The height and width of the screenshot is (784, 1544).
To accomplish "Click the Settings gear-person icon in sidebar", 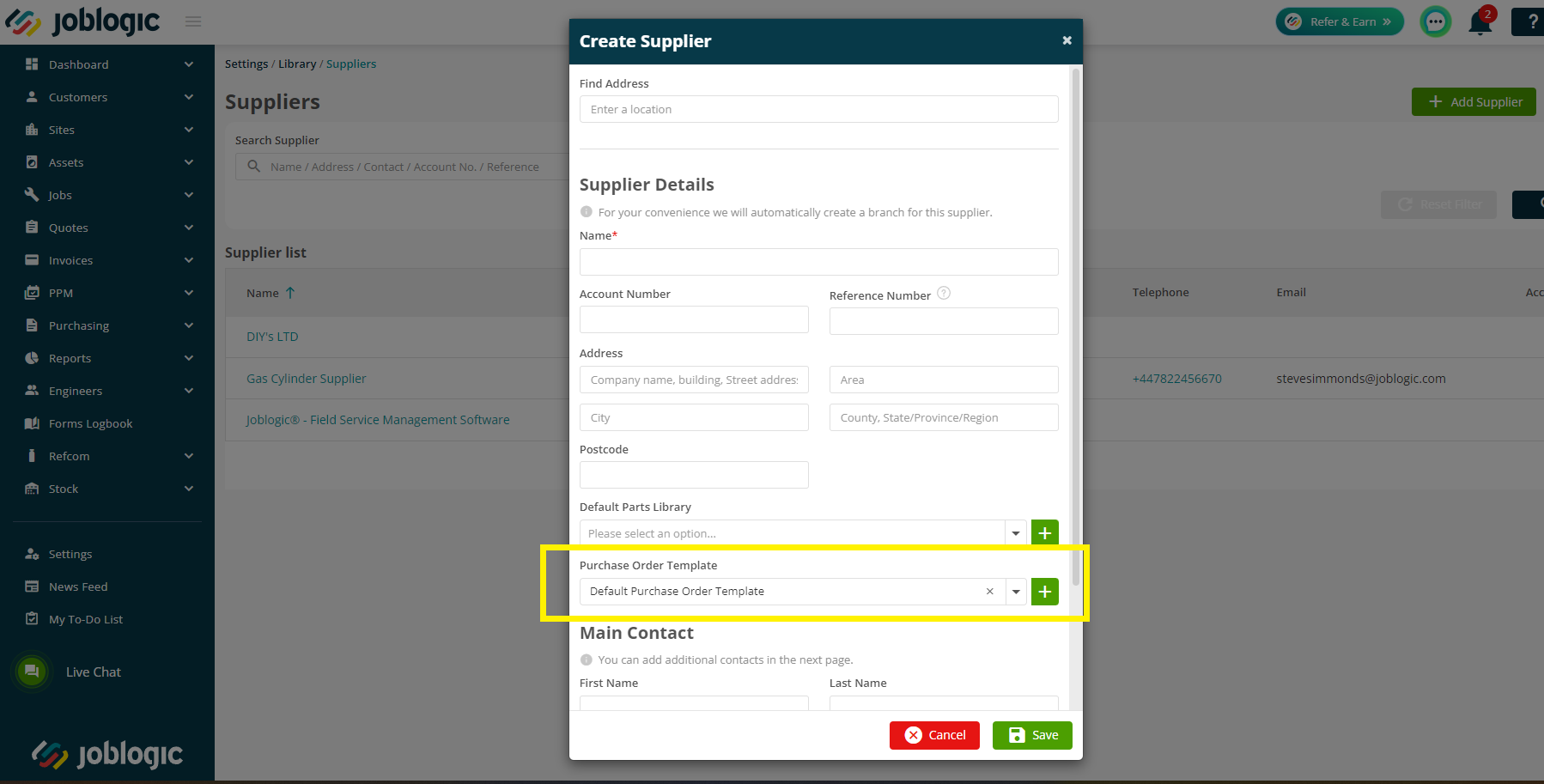I will (x=32, y=554).
